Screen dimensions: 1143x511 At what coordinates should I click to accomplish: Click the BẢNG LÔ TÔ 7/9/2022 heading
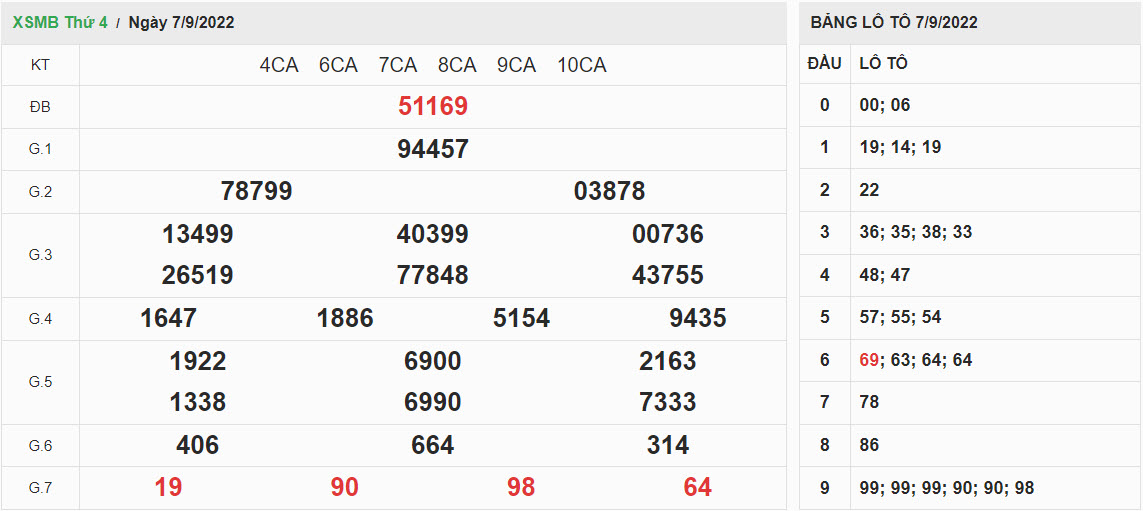[x=894, y=22]
